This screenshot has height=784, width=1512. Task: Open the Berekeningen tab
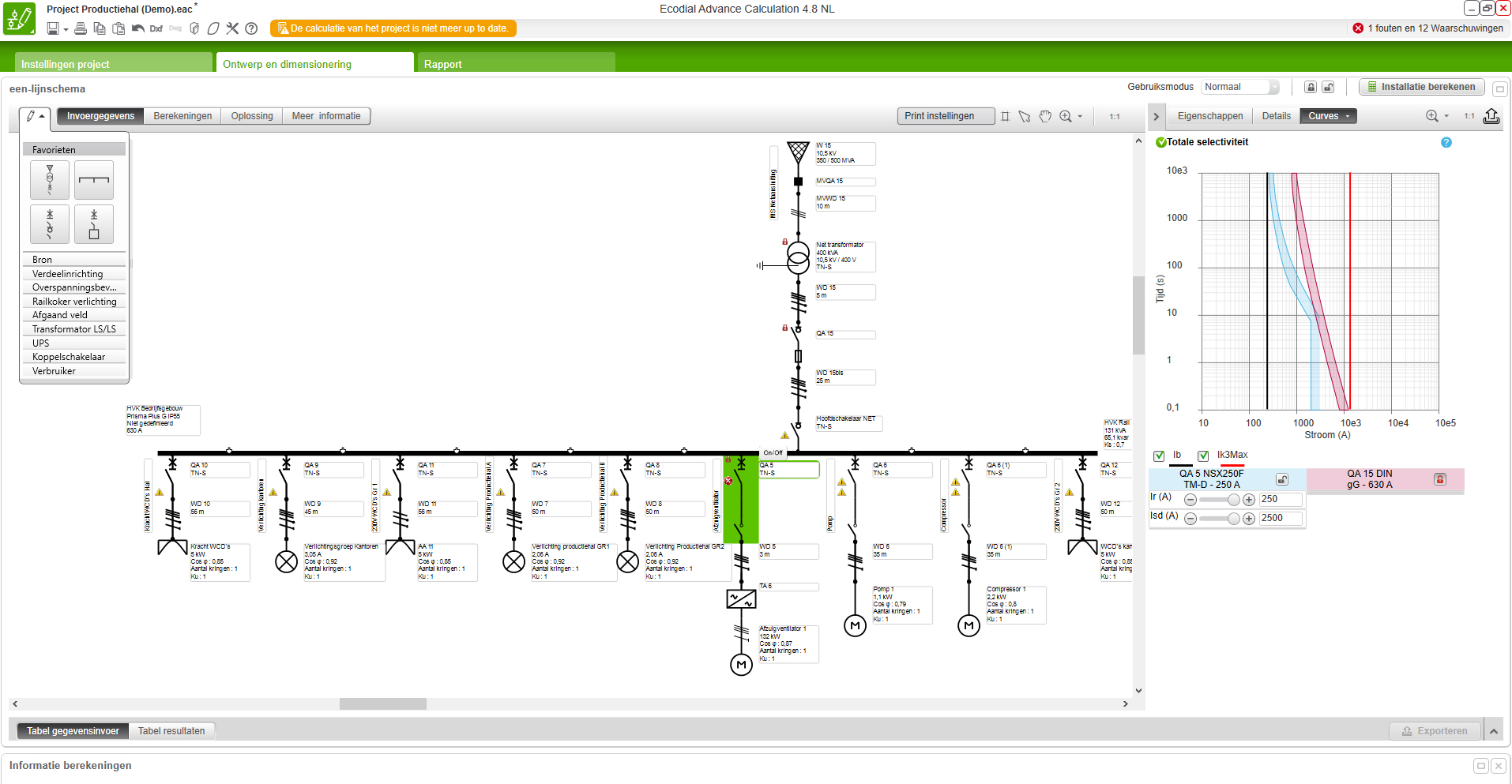click(182, 116)
